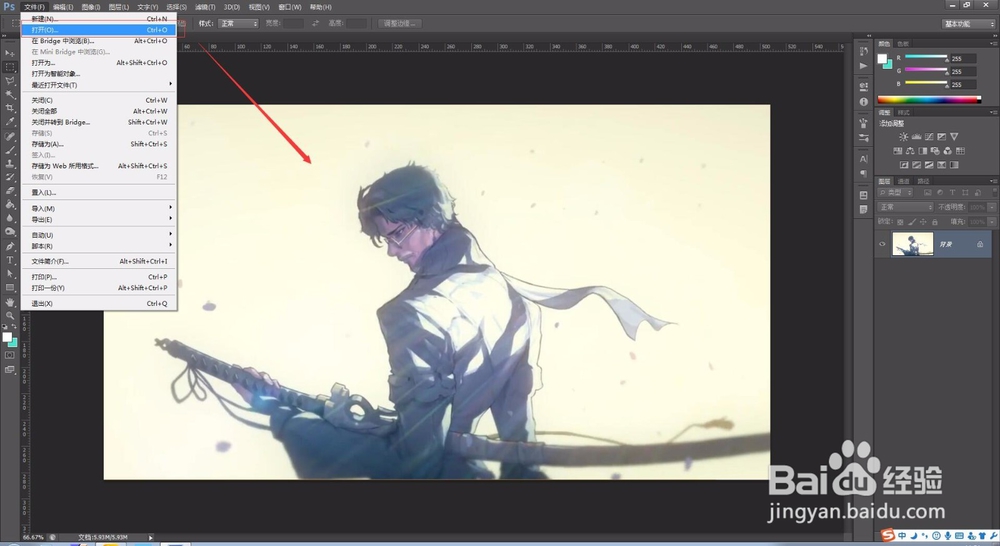
Task: Toggle lock transparent pixels
Action: tap(900, 222)
